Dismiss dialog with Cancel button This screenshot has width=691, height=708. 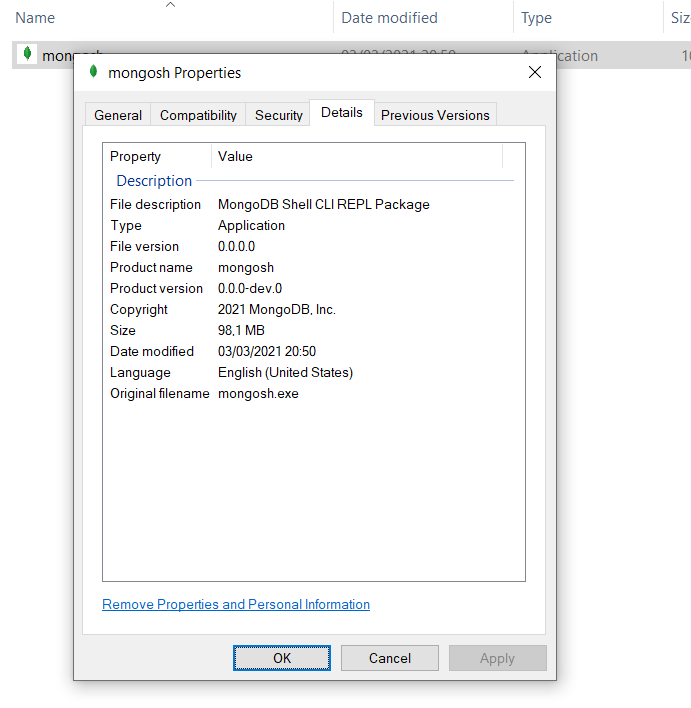[x=390, y=658]
